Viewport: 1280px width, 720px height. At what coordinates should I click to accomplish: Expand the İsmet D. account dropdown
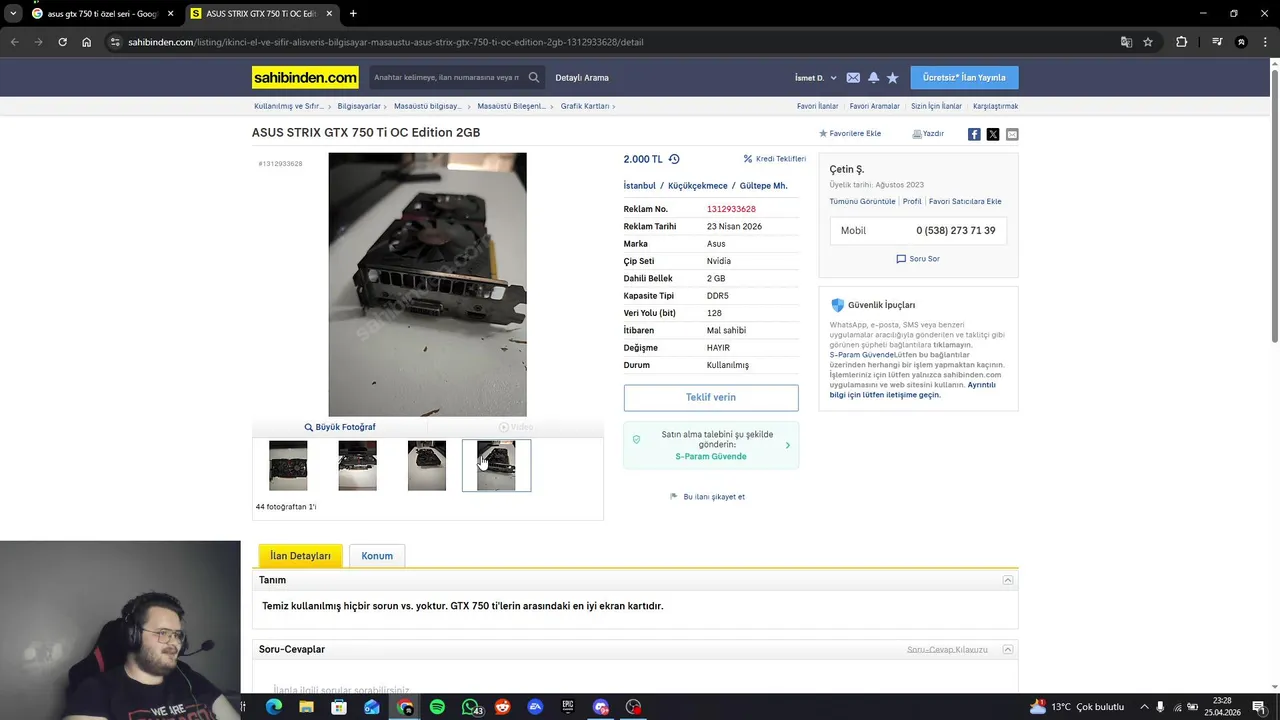pyautogui.click(x=816, y=77)
